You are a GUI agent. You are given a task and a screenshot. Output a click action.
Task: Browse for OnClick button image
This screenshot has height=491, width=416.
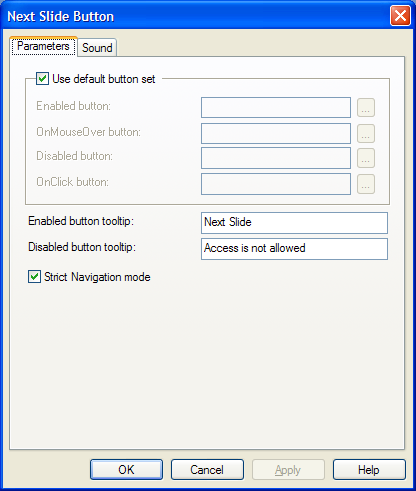coord(366,184)
